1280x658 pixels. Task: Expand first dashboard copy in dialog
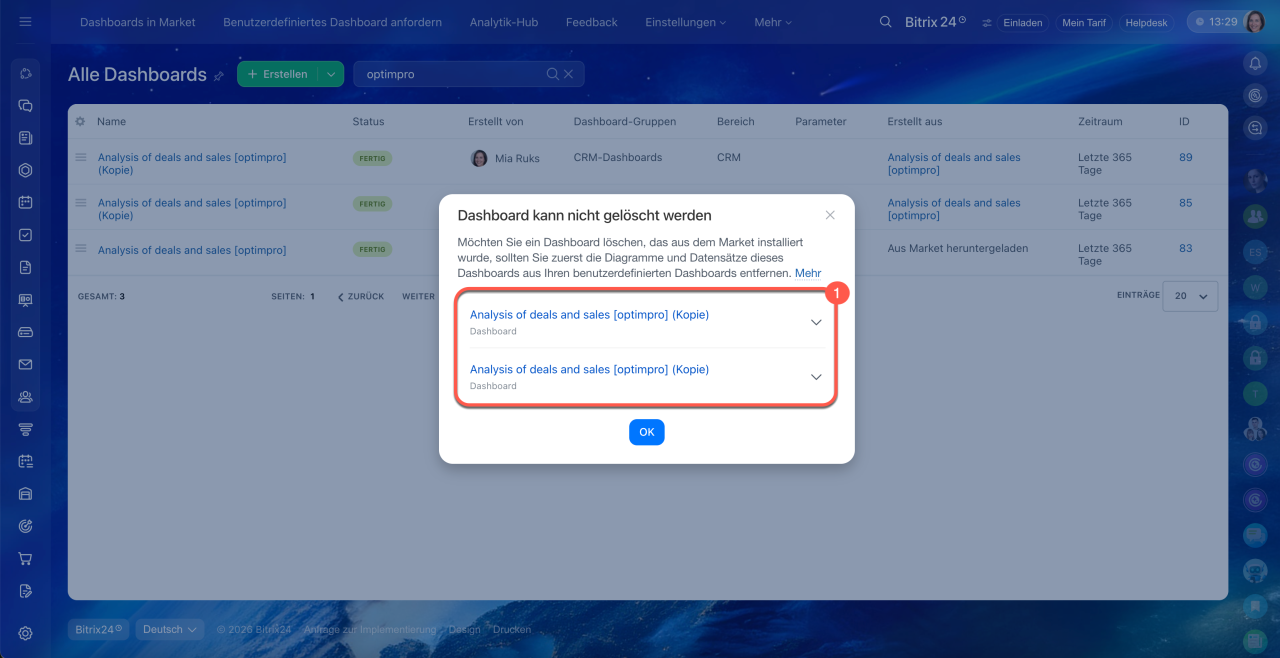click(816, 322)
